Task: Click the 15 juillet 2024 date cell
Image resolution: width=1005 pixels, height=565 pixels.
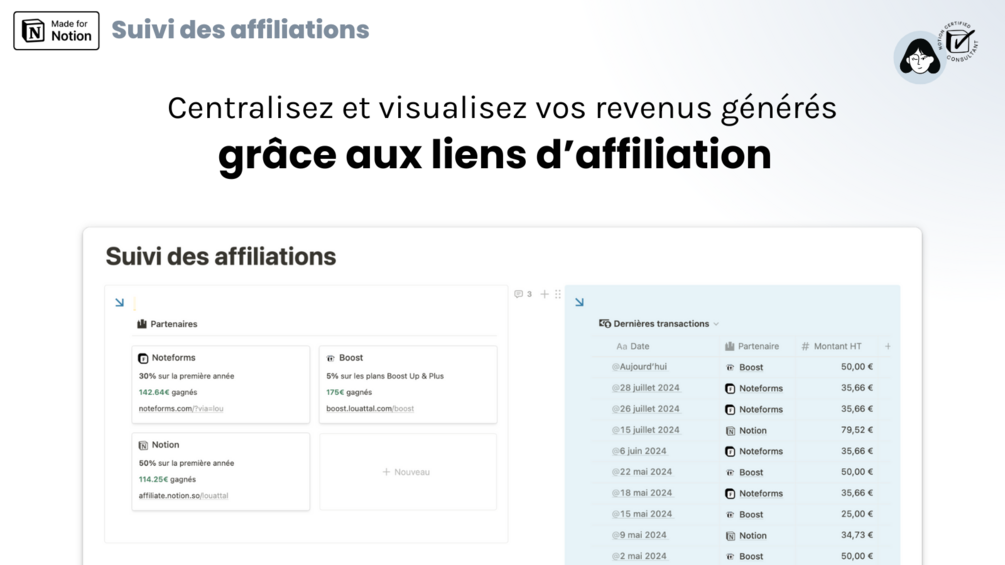Action: 645,430
